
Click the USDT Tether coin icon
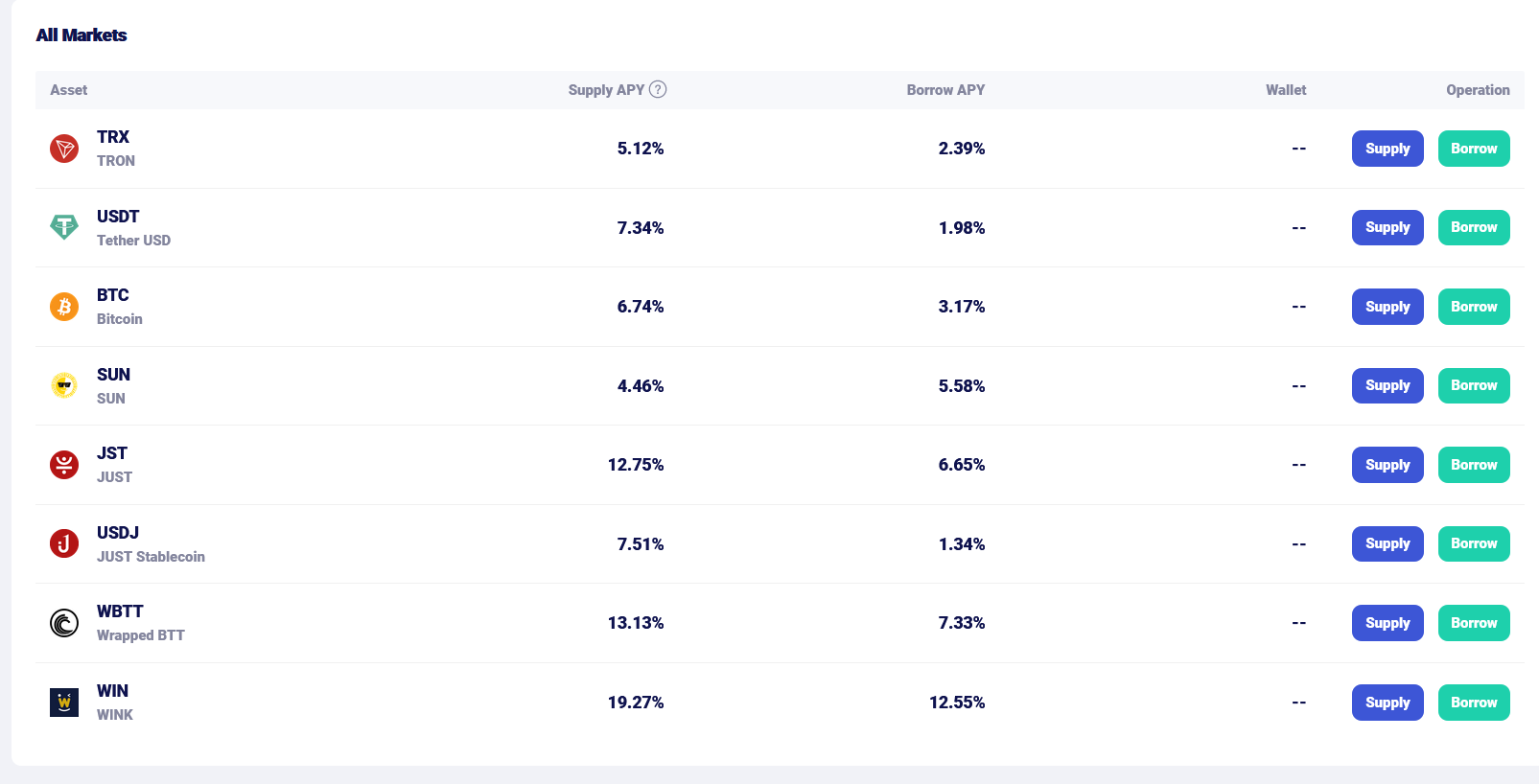(64, 227)
